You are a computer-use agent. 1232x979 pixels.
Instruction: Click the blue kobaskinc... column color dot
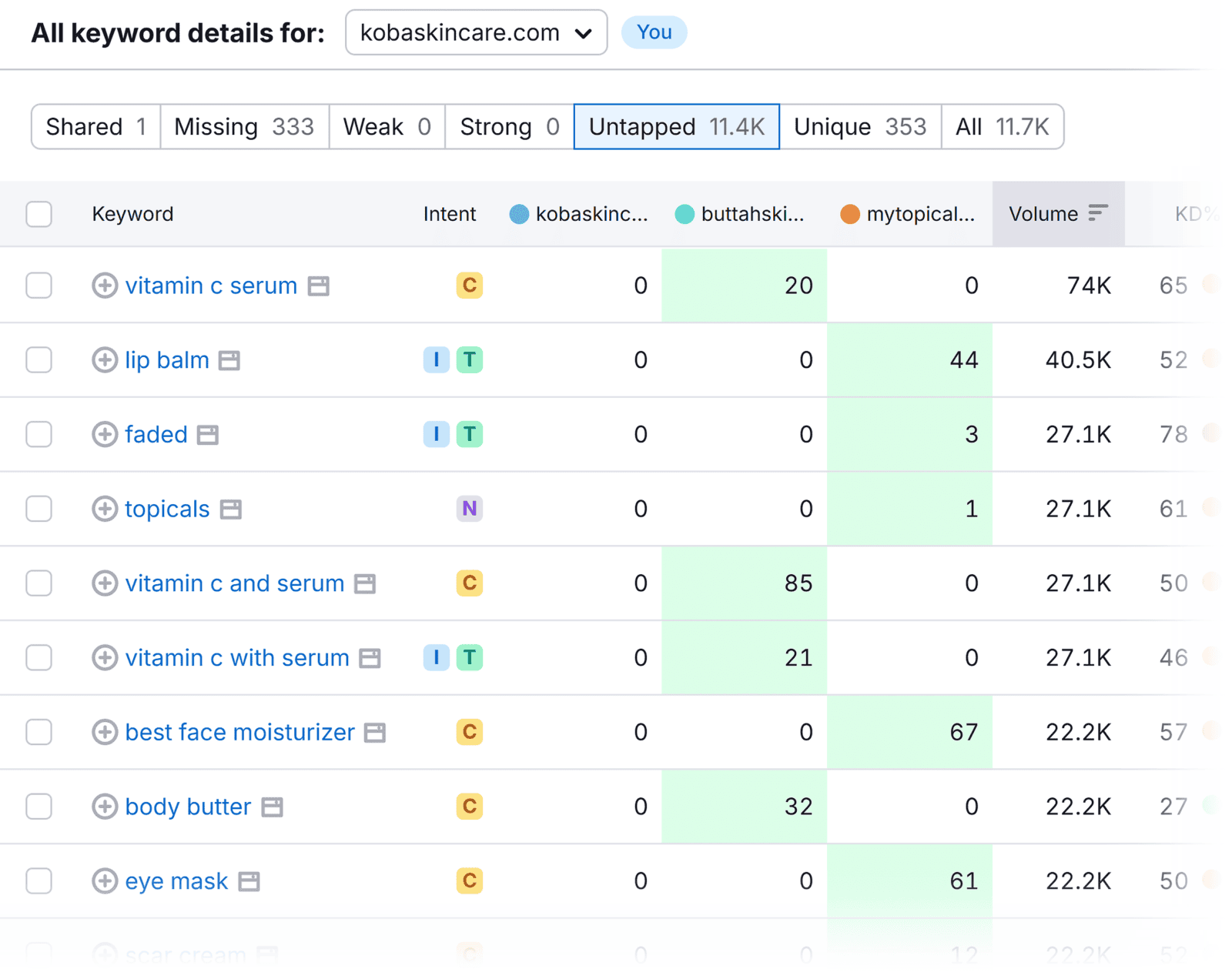coord(520,214)
